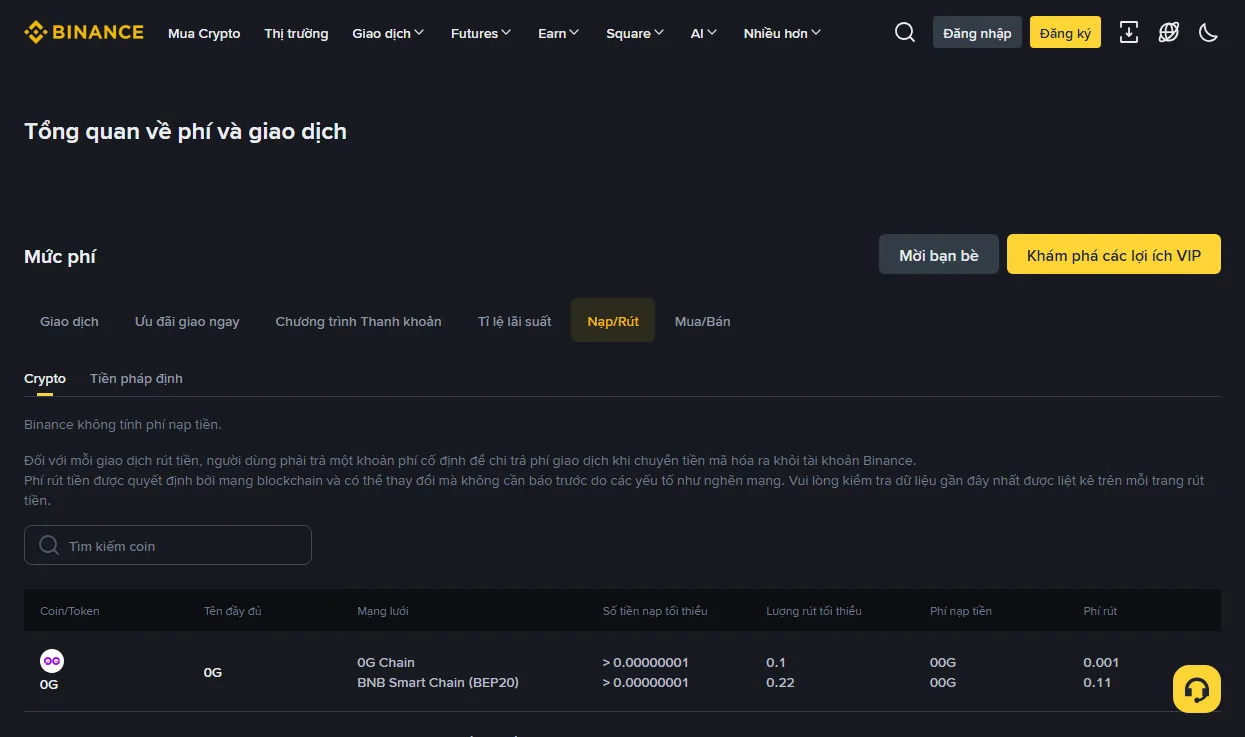This screenshot has height=737, width=1245.
Task: Switch to Tỉ lệ lãi suất tab
Action: click(x=515, y=321)
